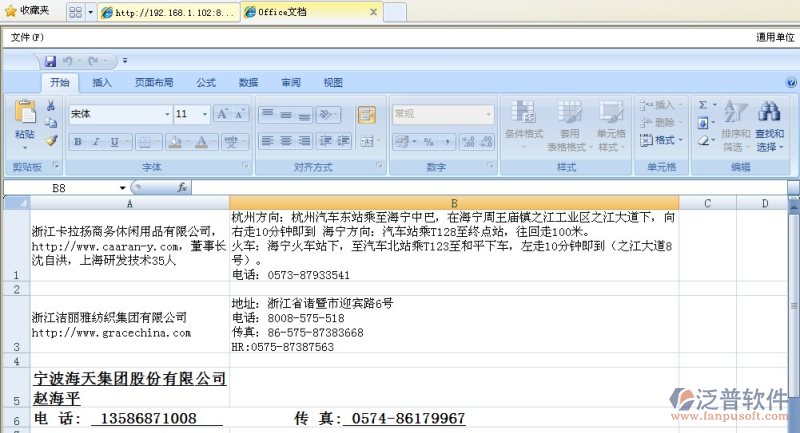Screen dimensions: 800x433
Task: Open the 视图 ribbon tab
Action: (333, 83)
